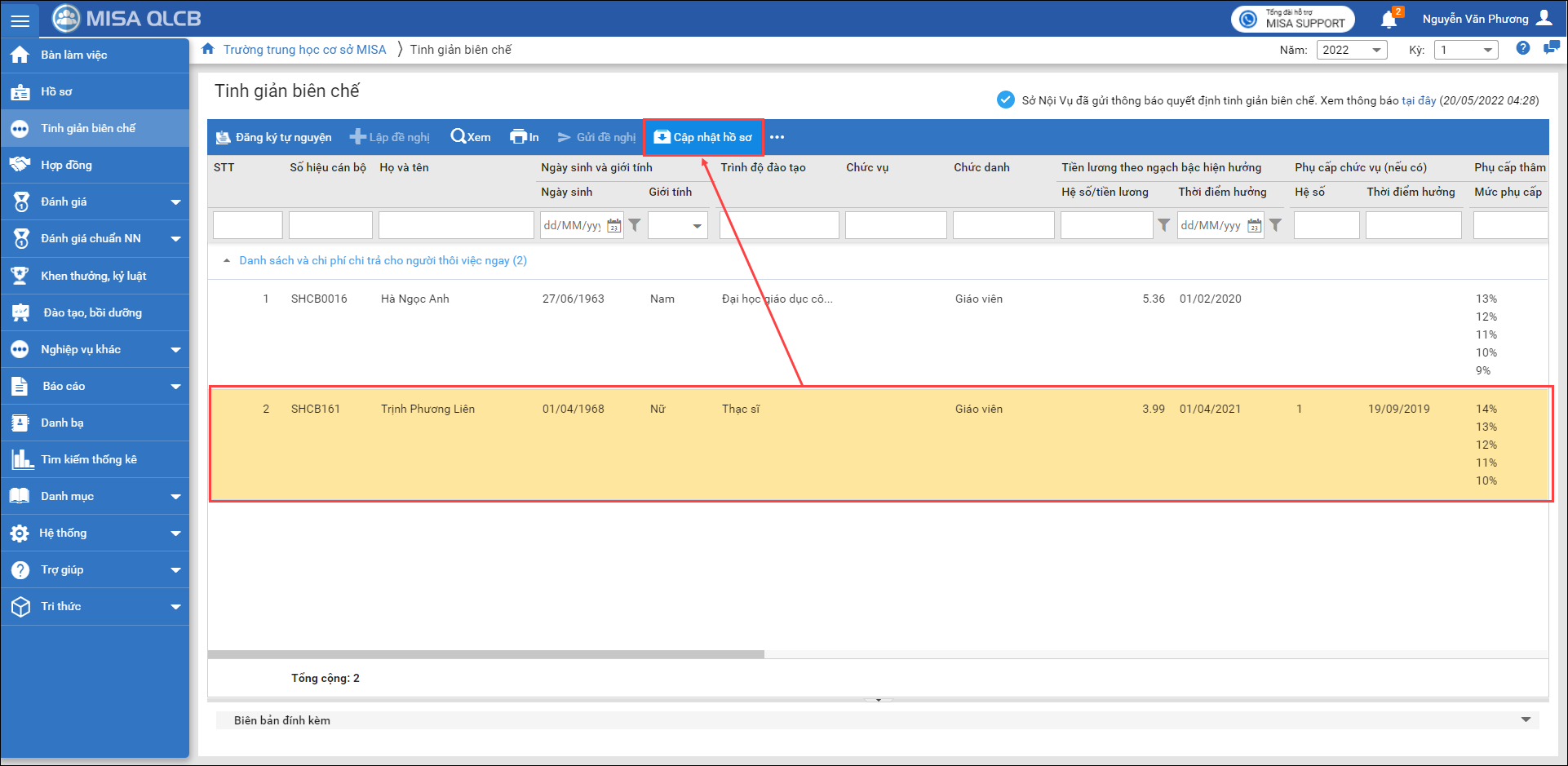This screenshot has height=766, width=1568.
Task: Open the chat feedback icon at top right
Action: click(x=1551, y=49)
